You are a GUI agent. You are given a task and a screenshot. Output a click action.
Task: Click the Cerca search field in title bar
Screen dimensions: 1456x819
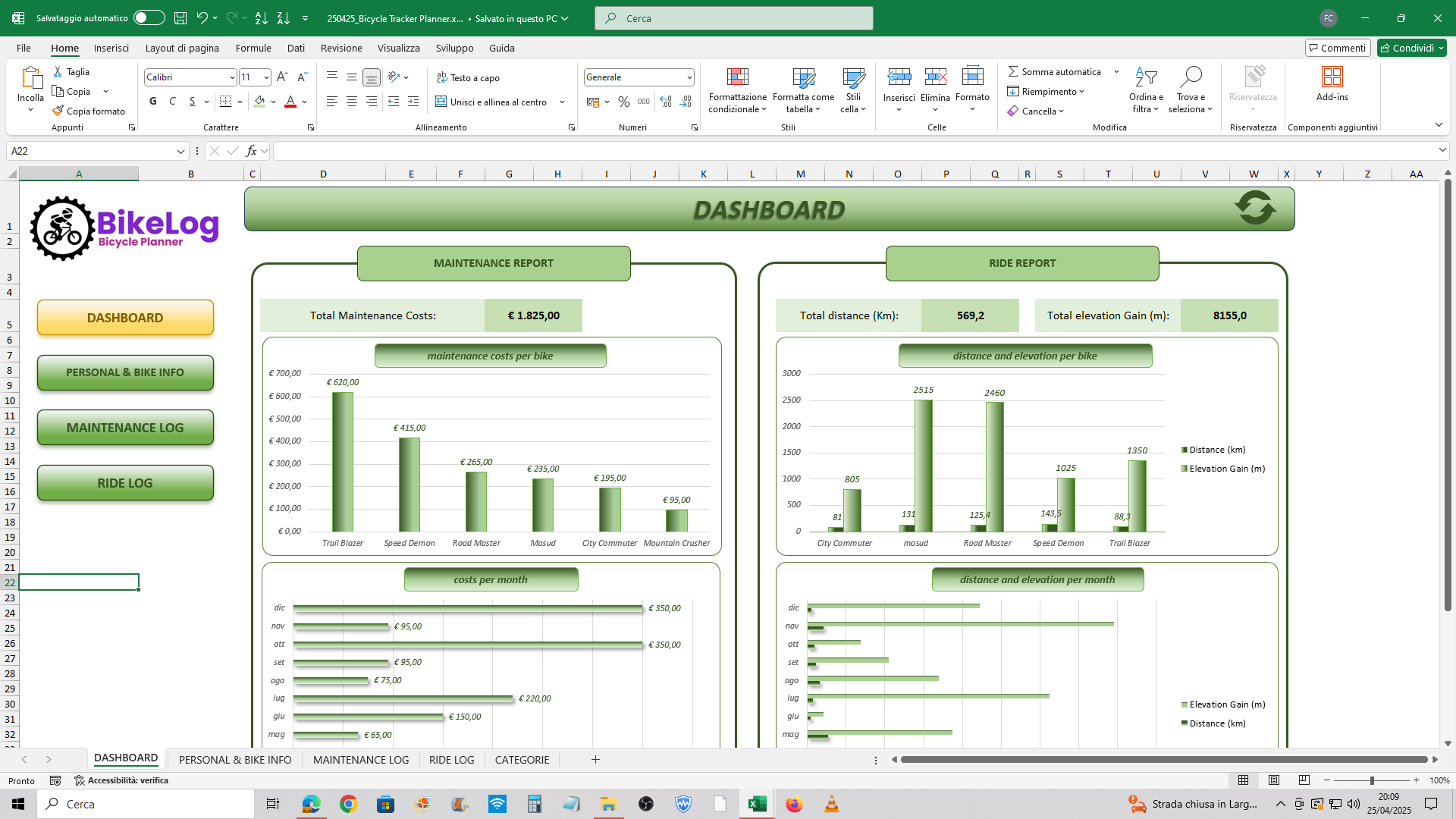point(733,18)
